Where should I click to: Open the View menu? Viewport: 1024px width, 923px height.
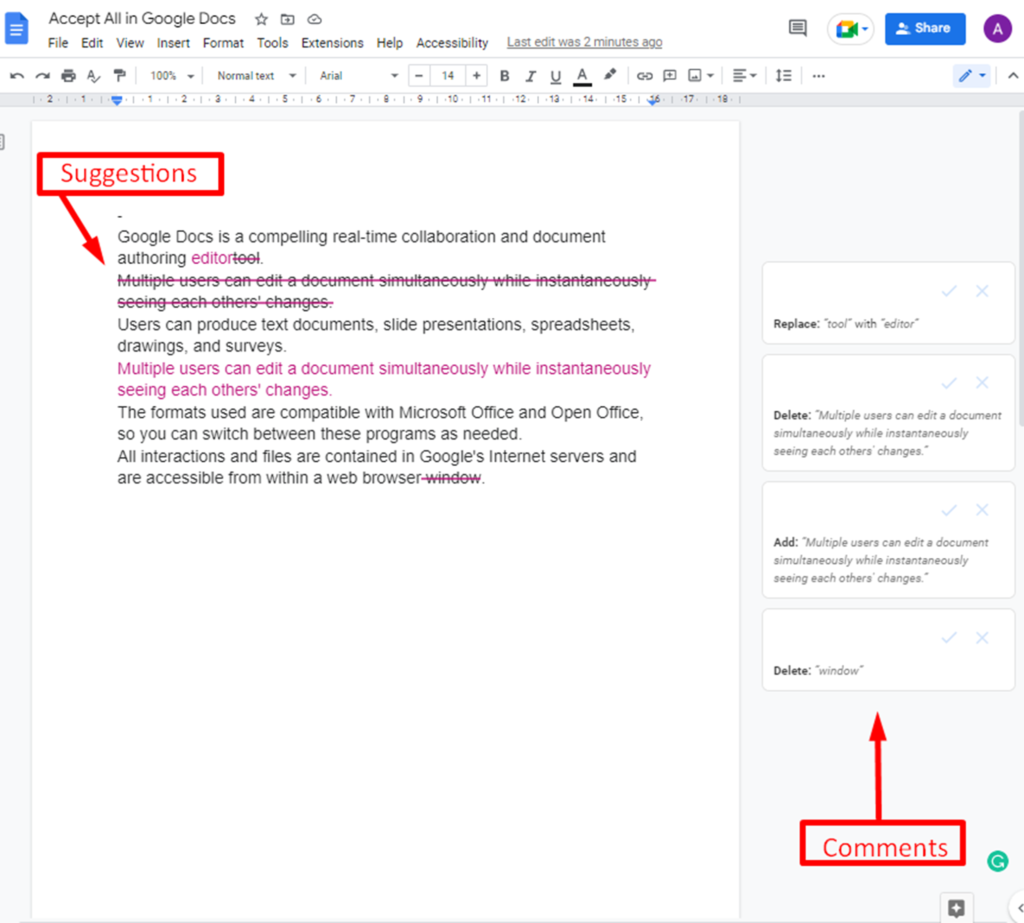[x=130, y=43]
